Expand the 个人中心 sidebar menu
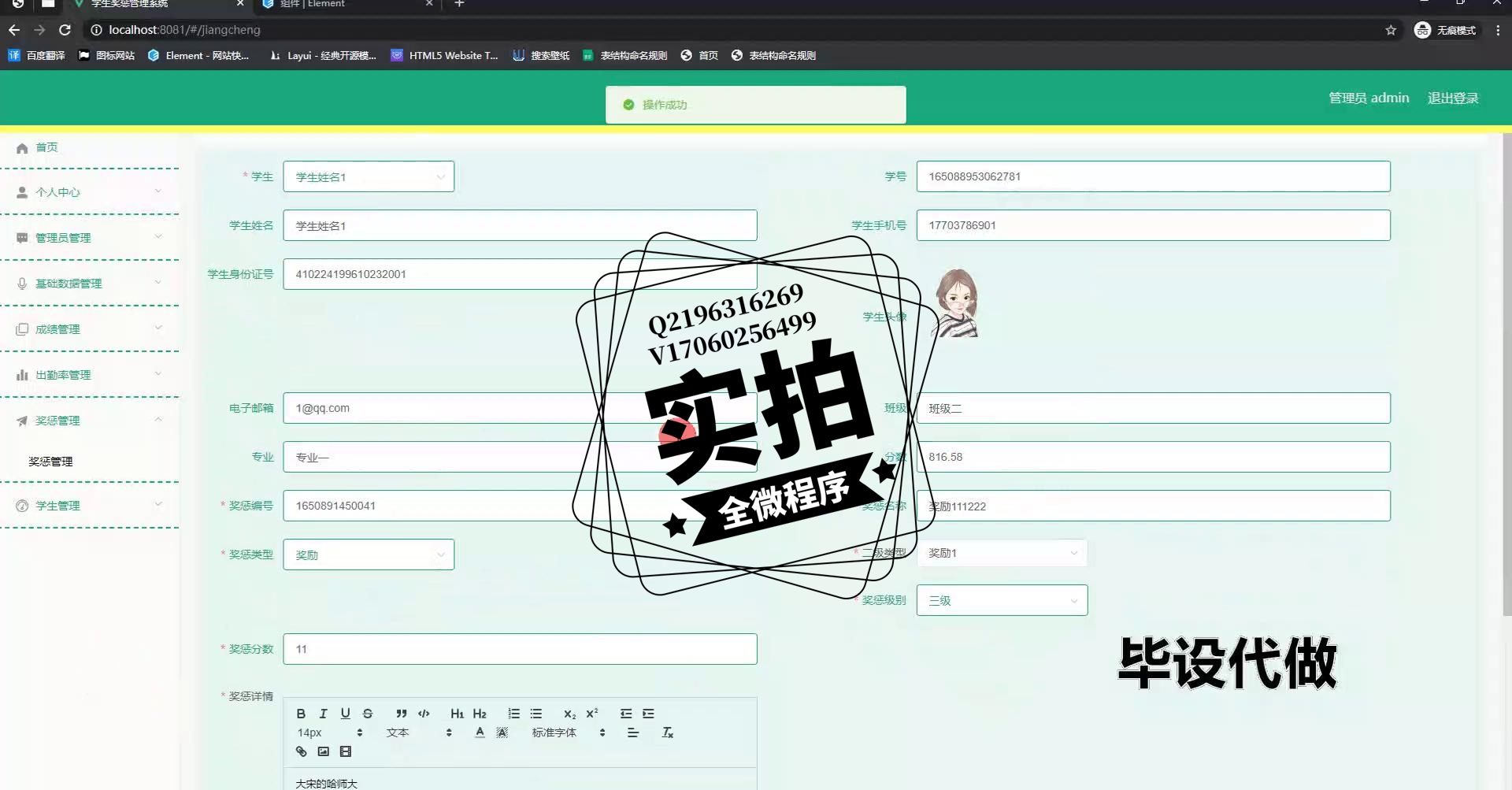Viewport: 1512px width, 790px height. pos(89,192)
